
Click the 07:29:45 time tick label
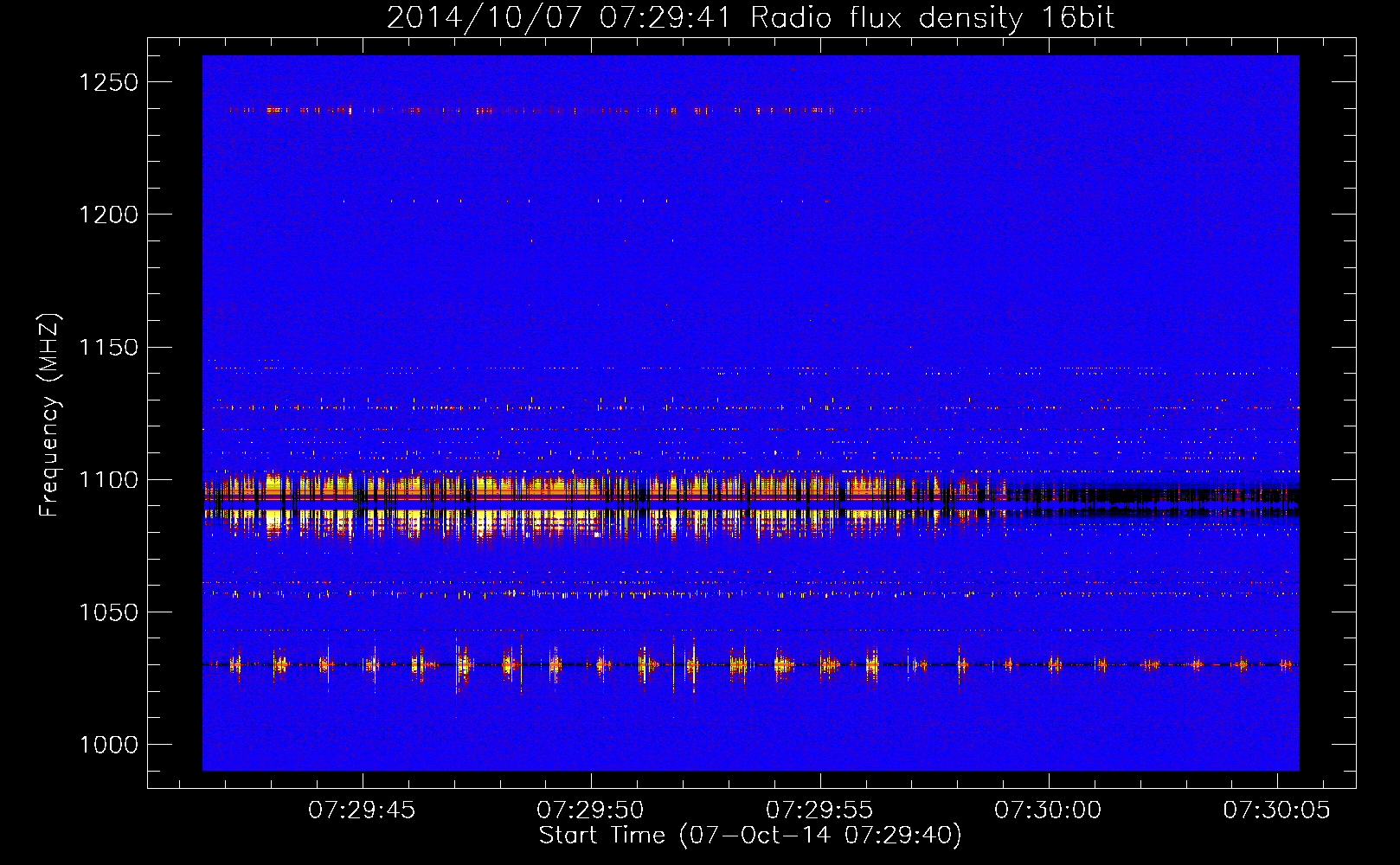362,811
